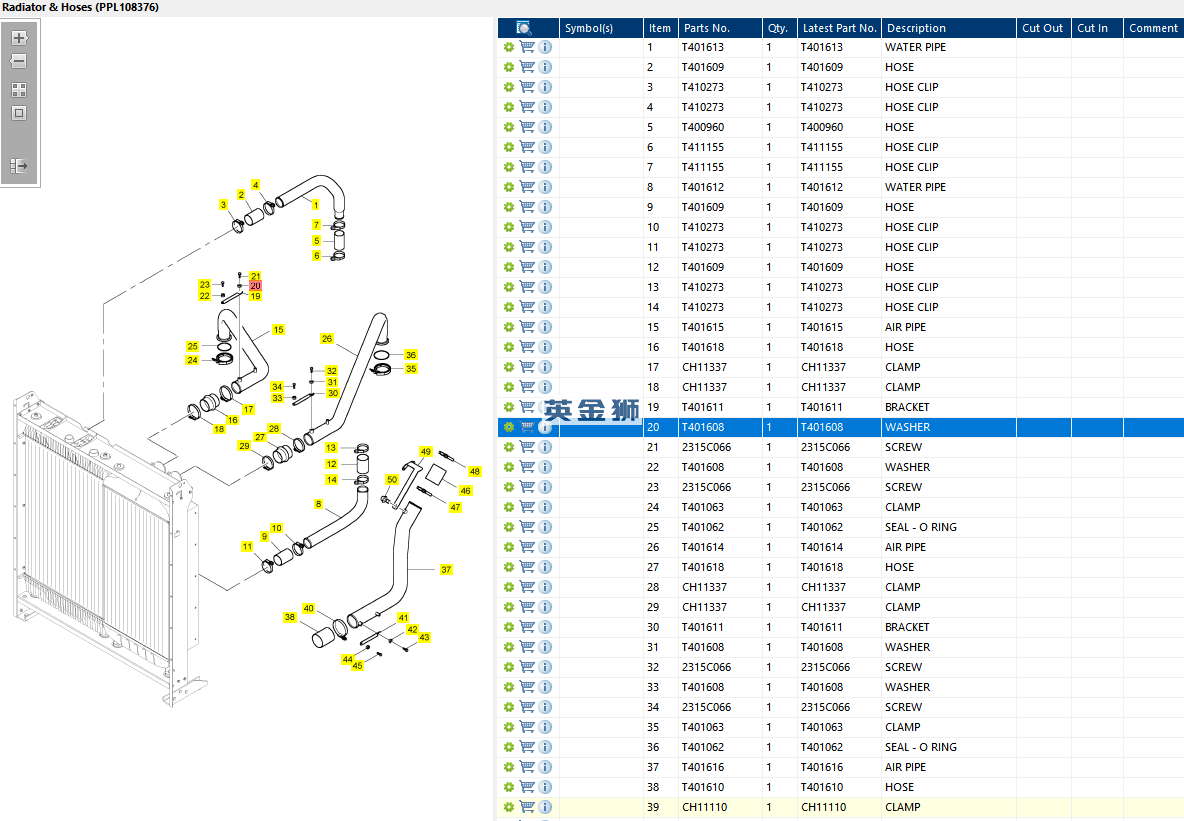Click CLAMP description in row 28
1184x821 pixels.
point(902,587)
